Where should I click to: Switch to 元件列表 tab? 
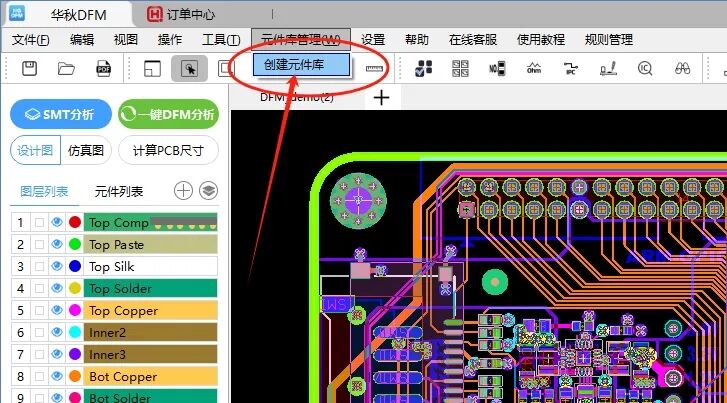(119, 191)
